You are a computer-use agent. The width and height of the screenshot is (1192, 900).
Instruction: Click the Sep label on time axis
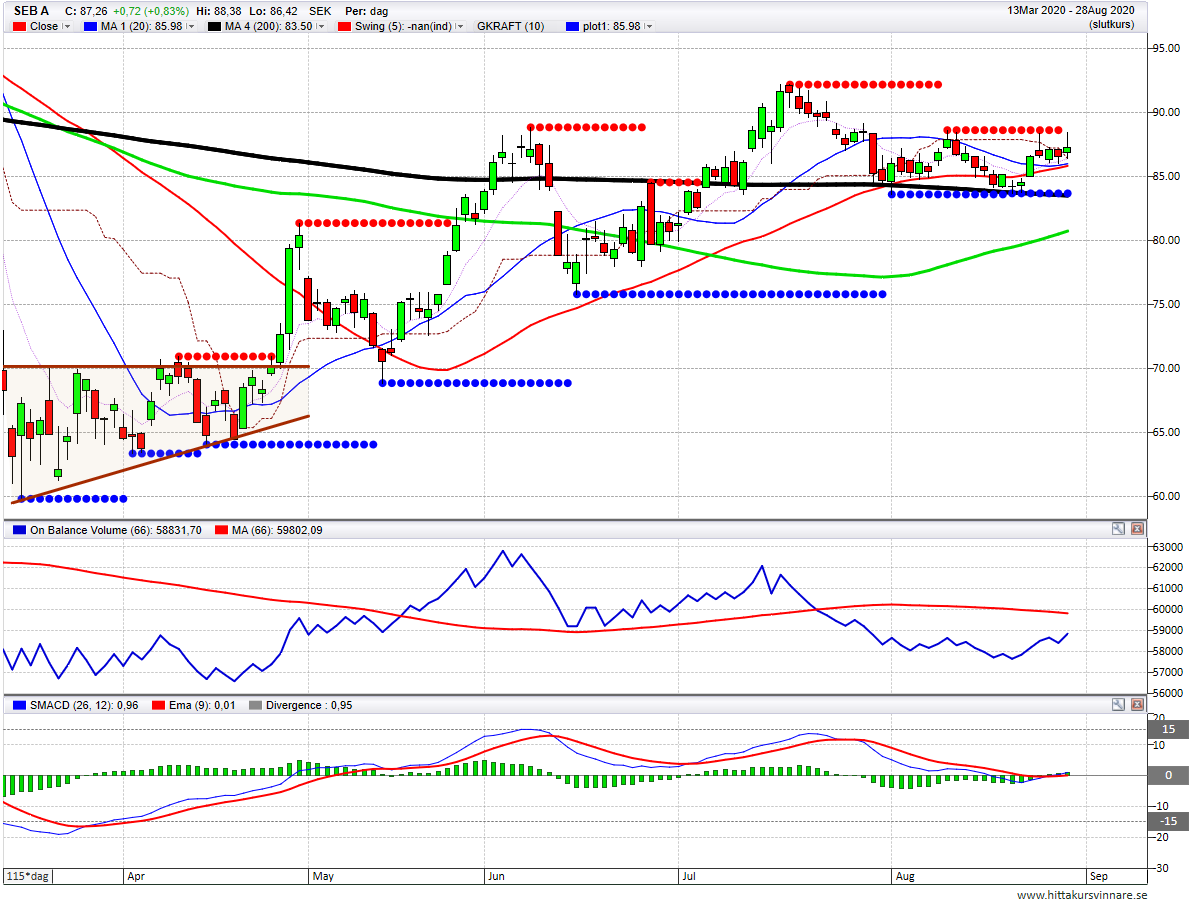[1098, 876]
